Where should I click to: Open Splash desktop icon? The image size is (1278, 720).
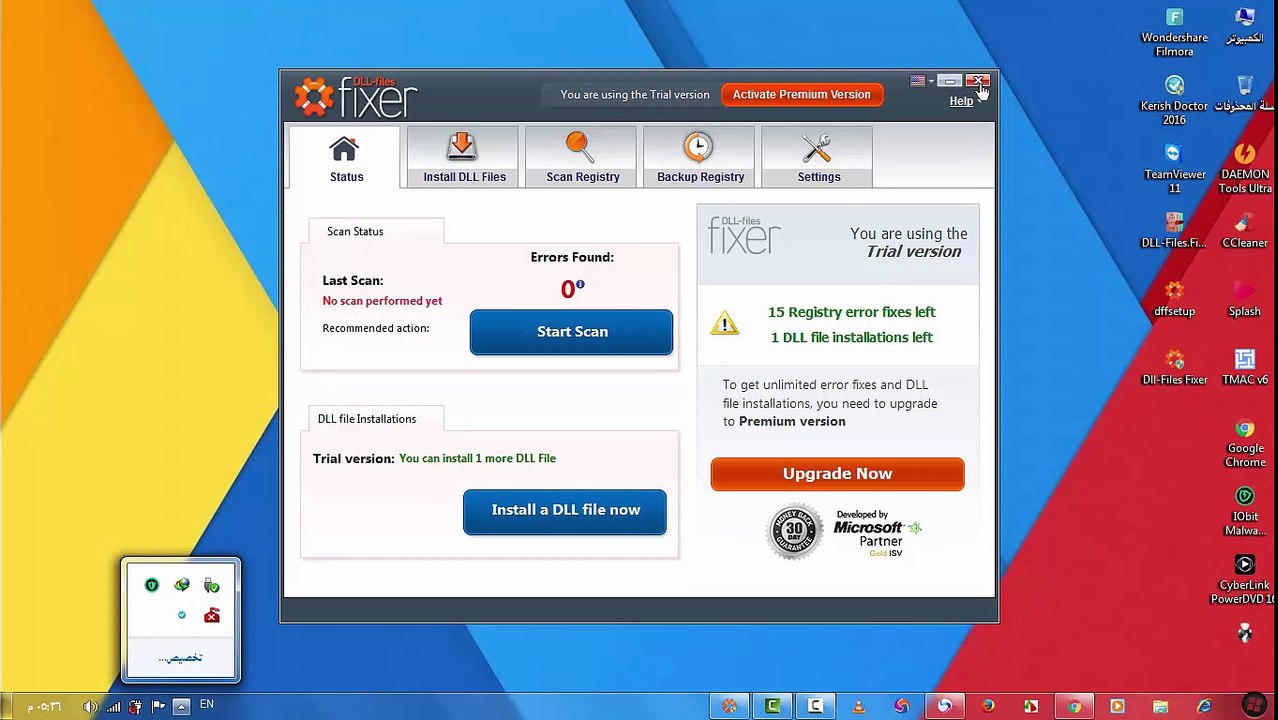[x=1245, y=298]
